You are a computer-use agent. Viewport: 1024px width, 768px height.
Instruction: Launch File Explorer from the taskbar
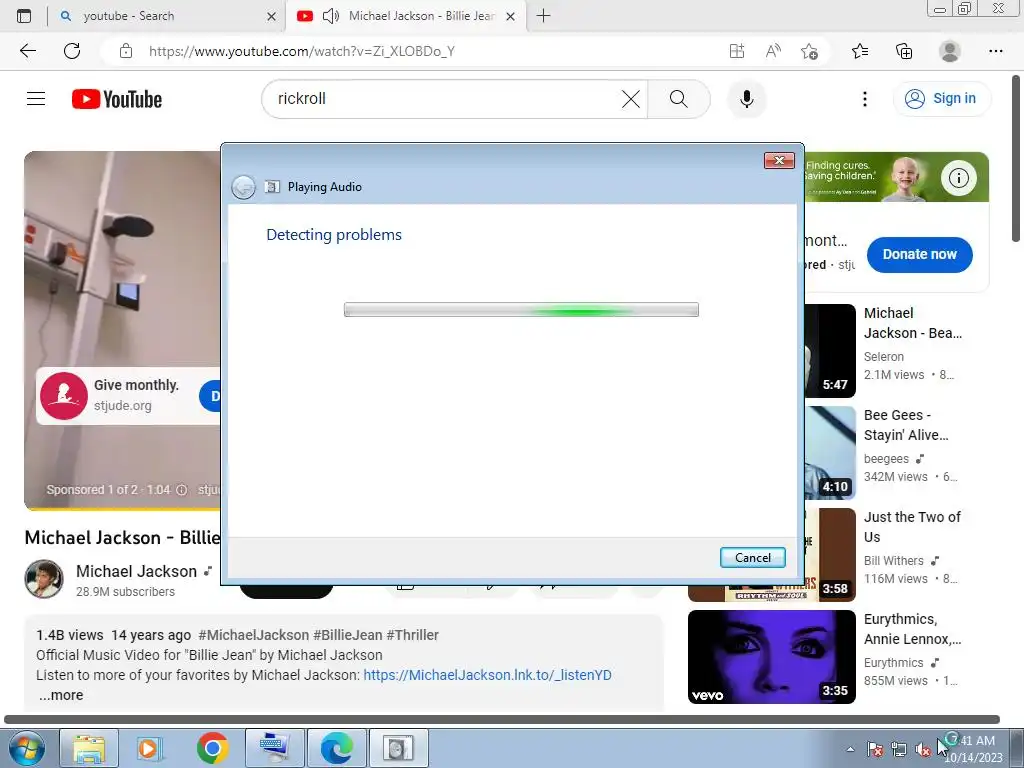[x=89, y=748]
